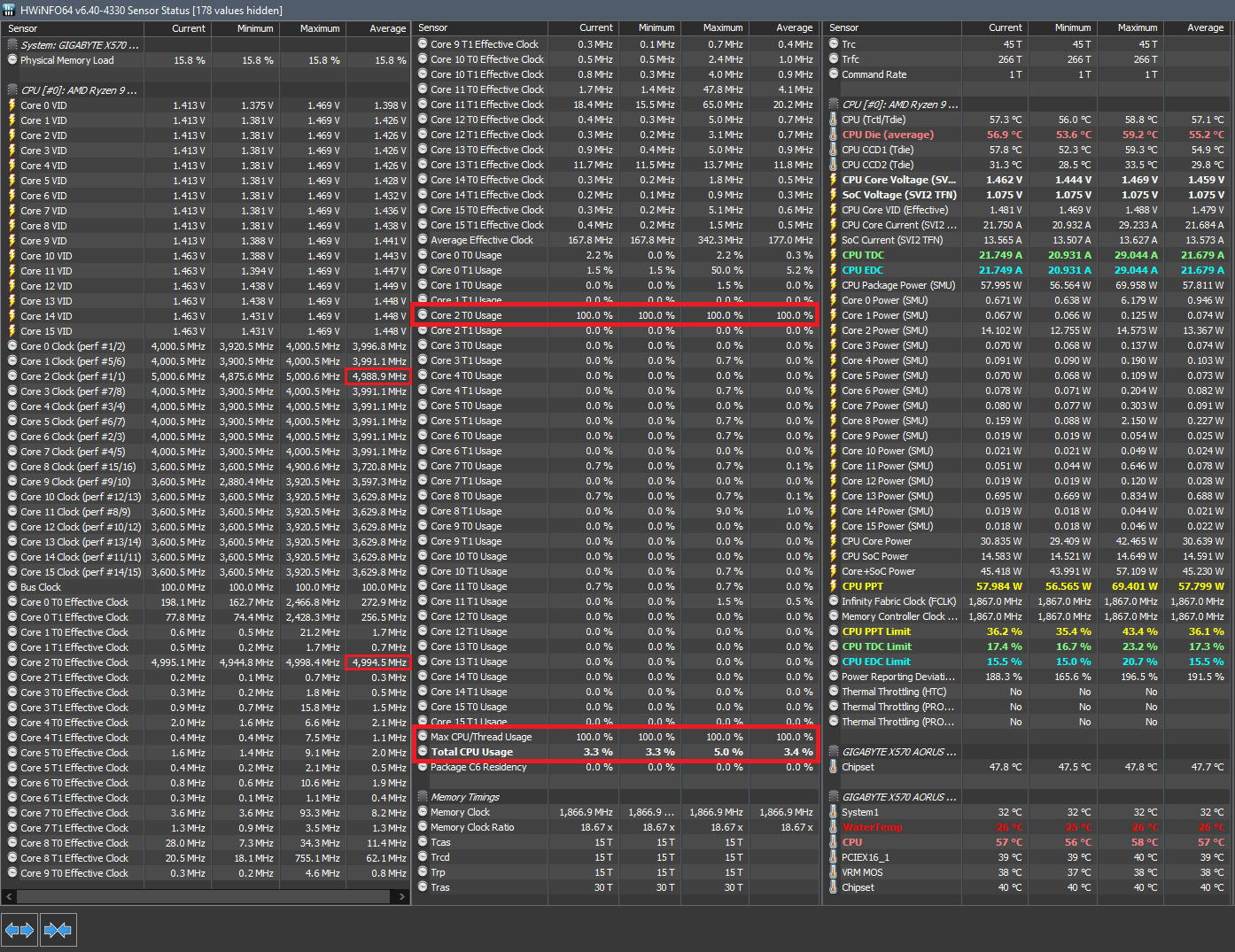Click the thermometer icon of CPU Die (average)
This screenshot has height=952, width=1235.
(834, 135)
